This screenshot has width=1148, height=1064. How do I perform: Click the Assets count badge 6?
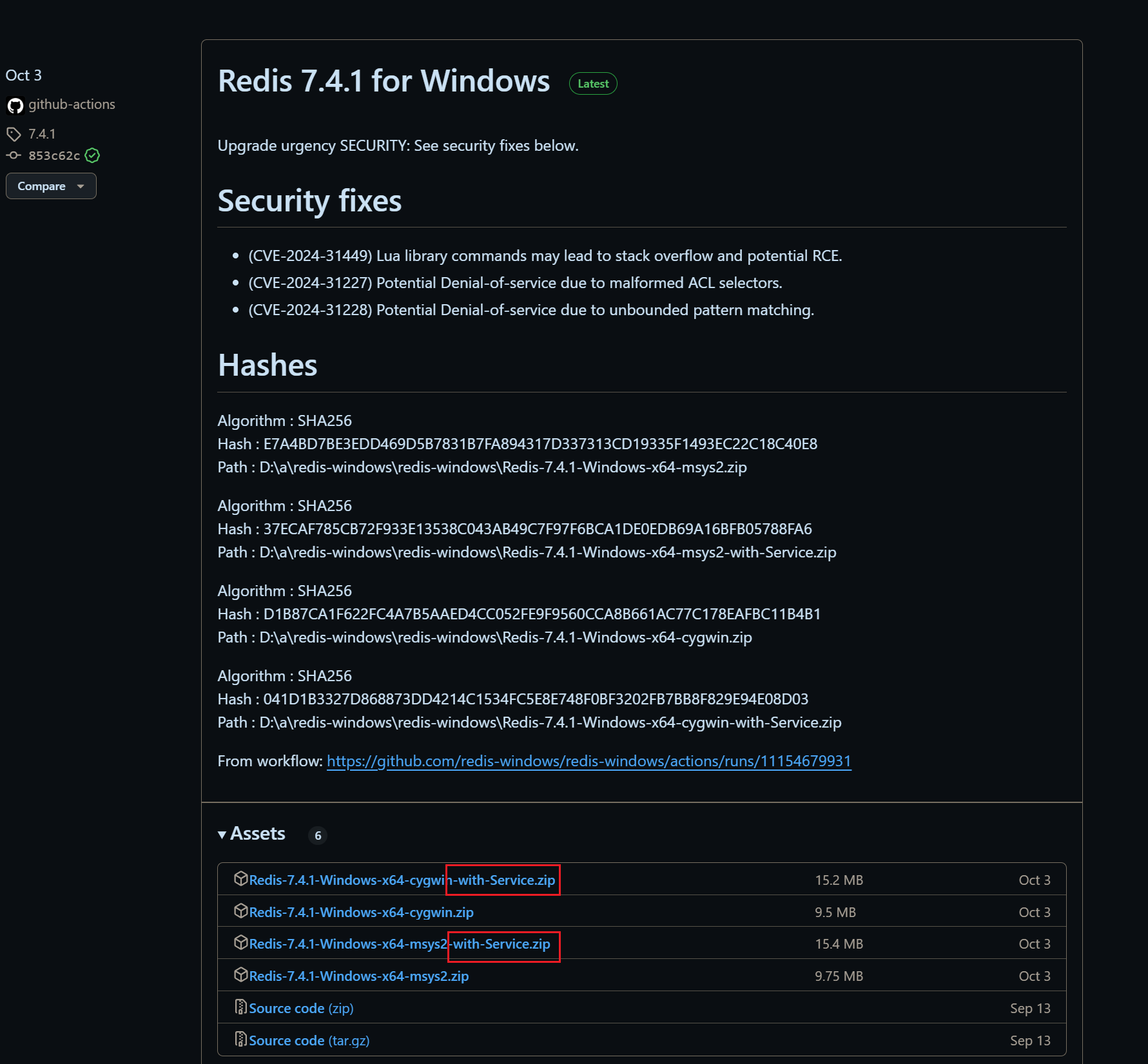coord(318,836)
